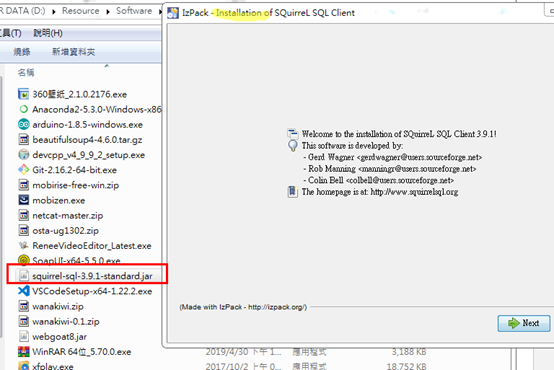Select squirrel-sql-3.9.1-standard.jar icon
Viewport: 554px width, 370px height.
coord(24,276)
